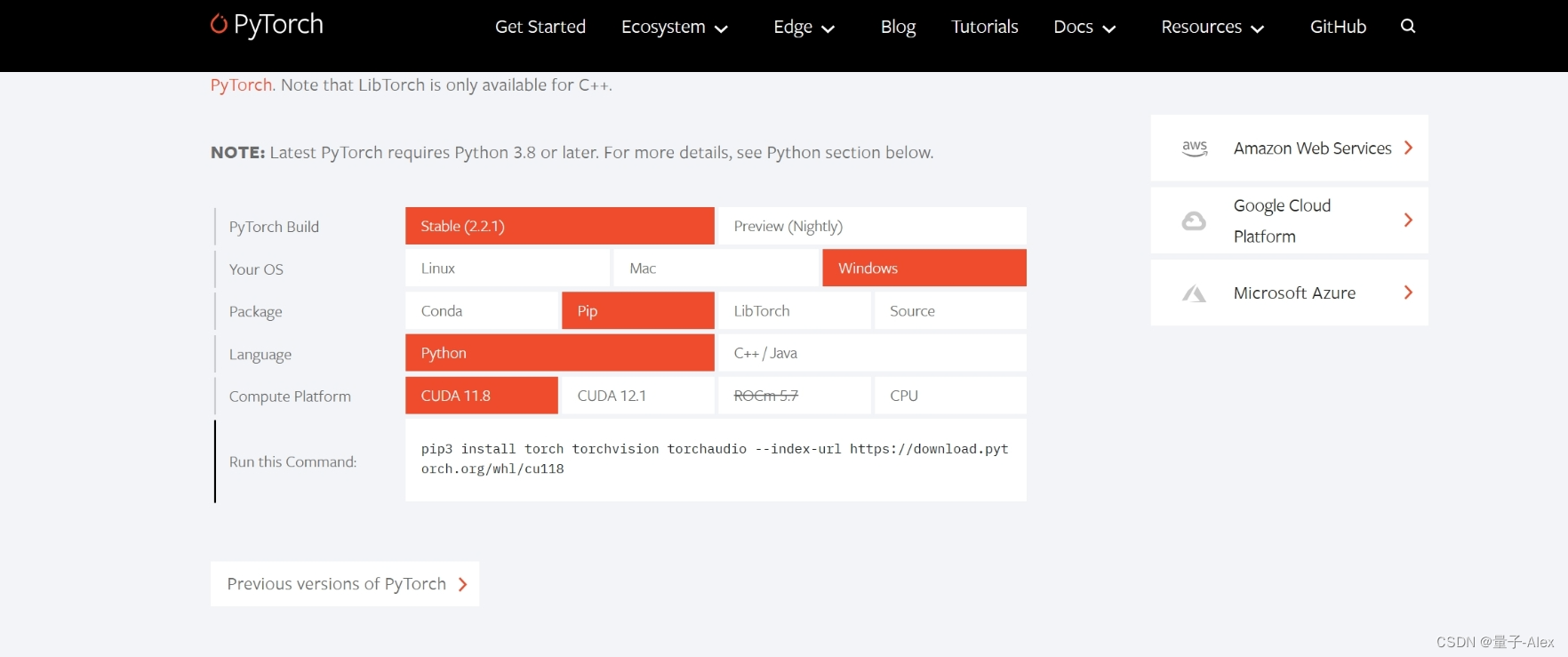Choose Linux as your OS
This screenshot has height=657, width=1568.
(x=508, y=268)
